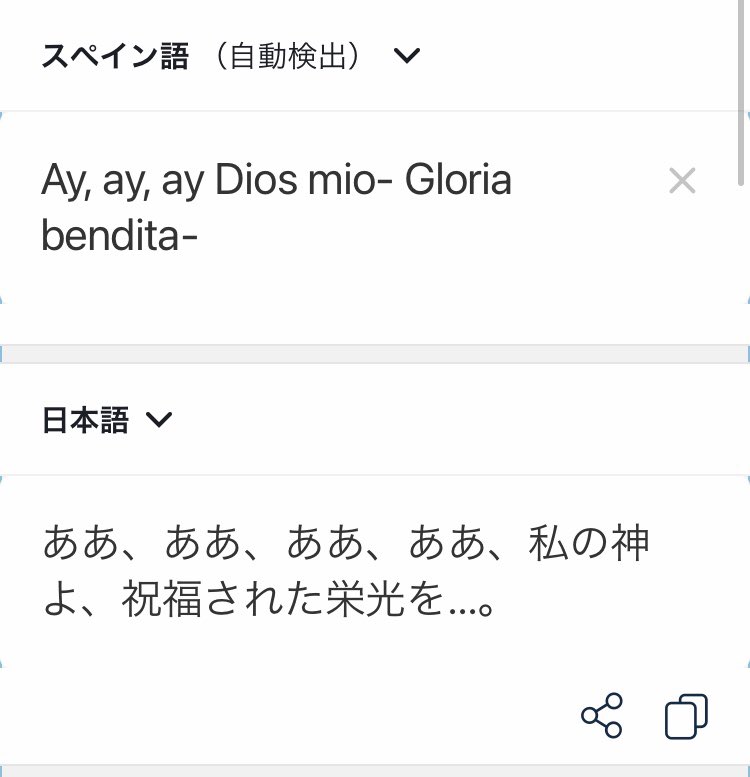This screenshot has width=750, height=777.
Task: Copy the translated text to clipboard
Action: [686, 715]
